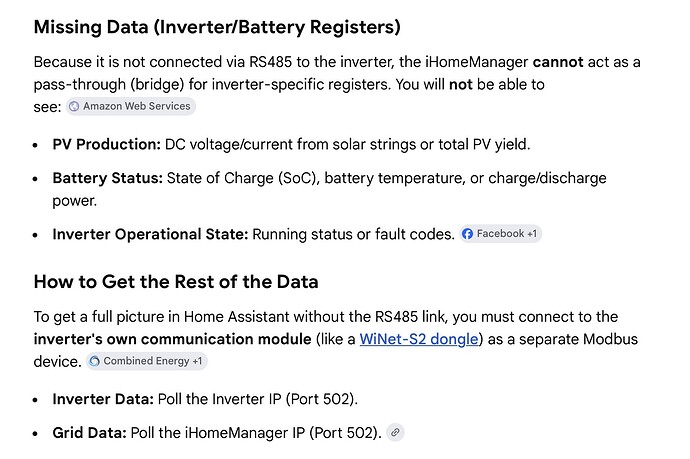Click the Grid Data bullet label
The width and height of the screenshot is (690, 459).
point(89,433)
